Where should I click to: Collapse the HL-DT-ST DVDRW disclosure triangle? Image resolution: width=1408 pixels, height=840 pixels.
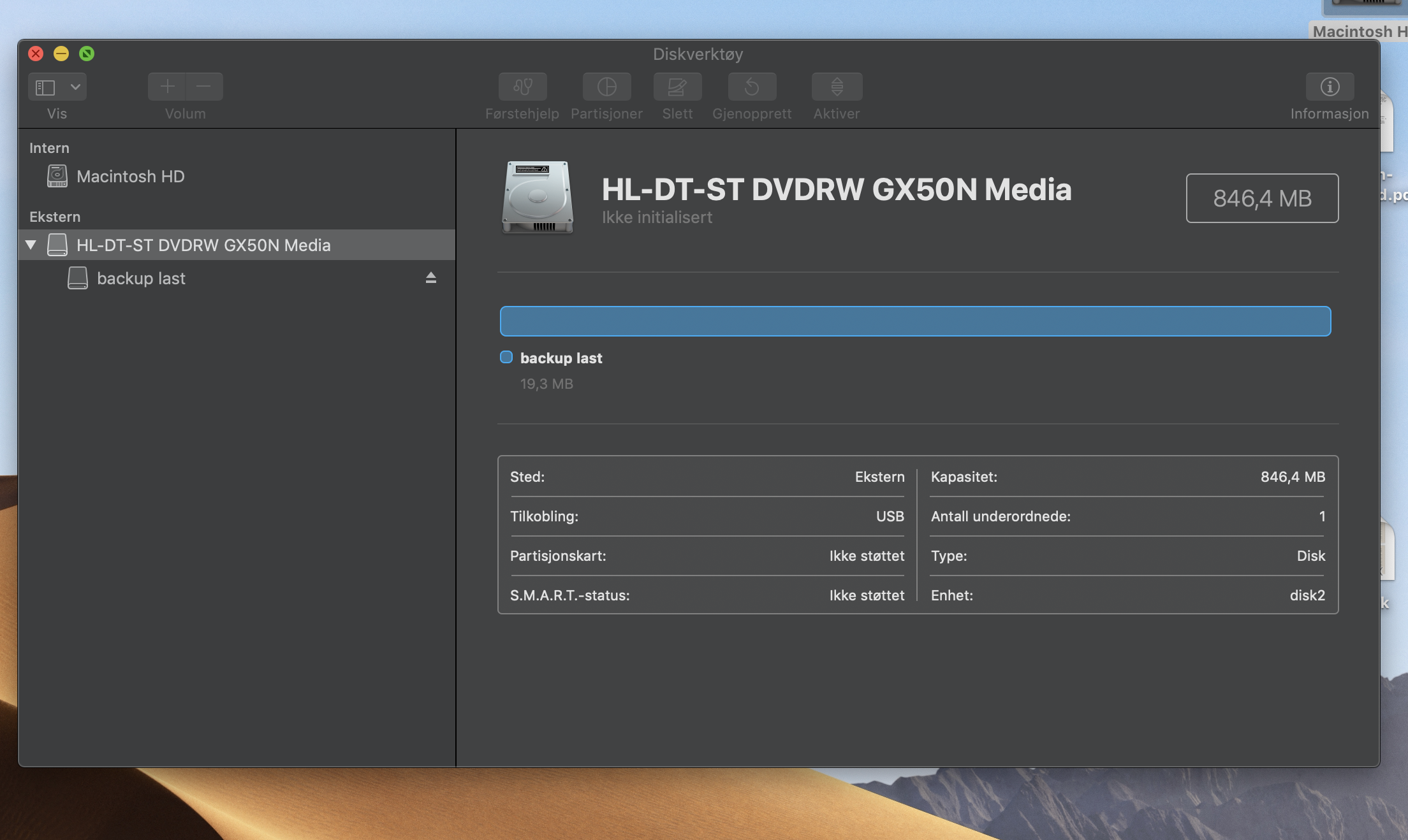31,245
